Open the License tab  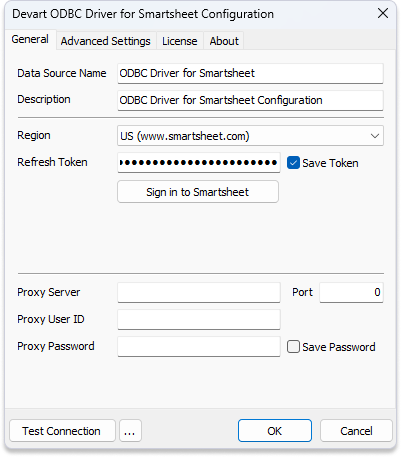(x=180, y=41)
